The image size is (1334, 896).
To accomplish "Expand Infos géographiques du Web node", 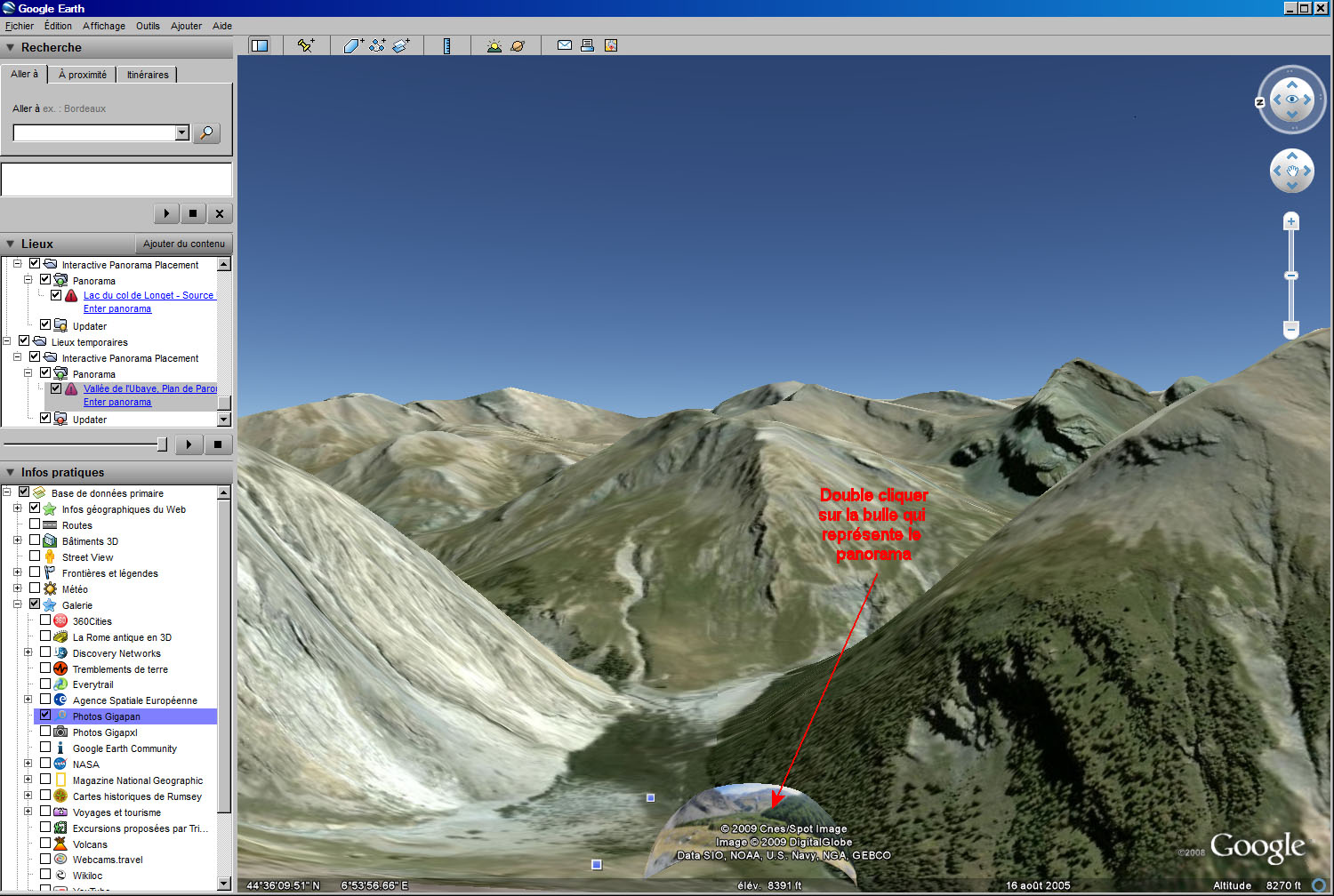I will point(17,508).
